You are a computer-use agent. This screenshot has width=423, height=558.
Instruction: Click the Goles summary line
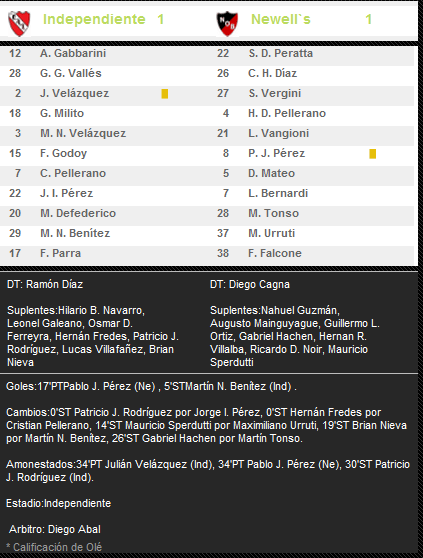(151, 386)
